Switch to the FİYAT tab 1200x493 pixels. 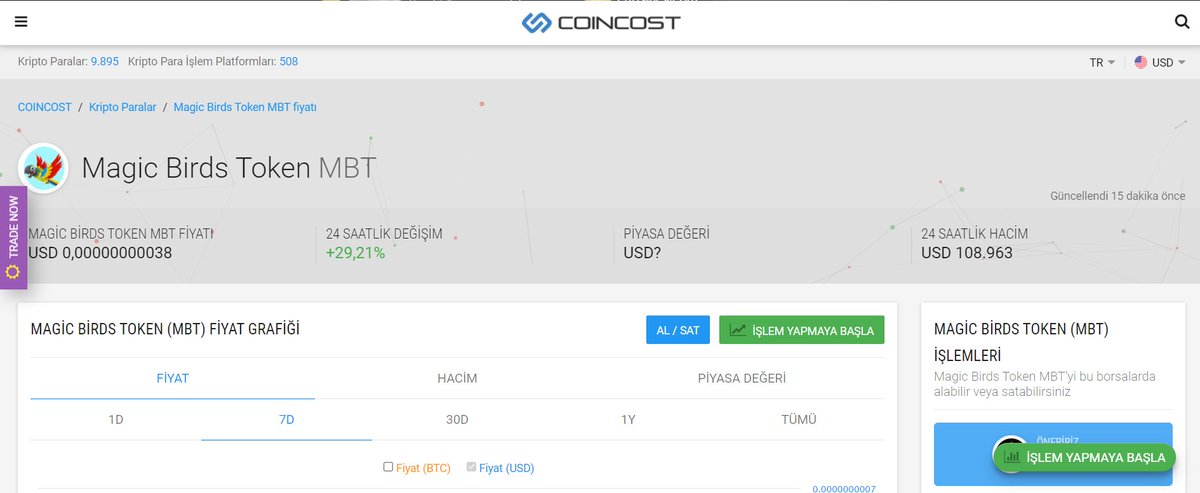(x=173, y=378)
